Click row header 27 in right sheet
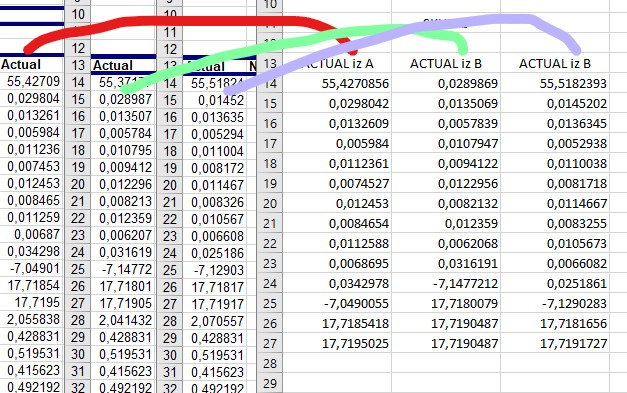627x393 pixels. [x=270, y=343]
